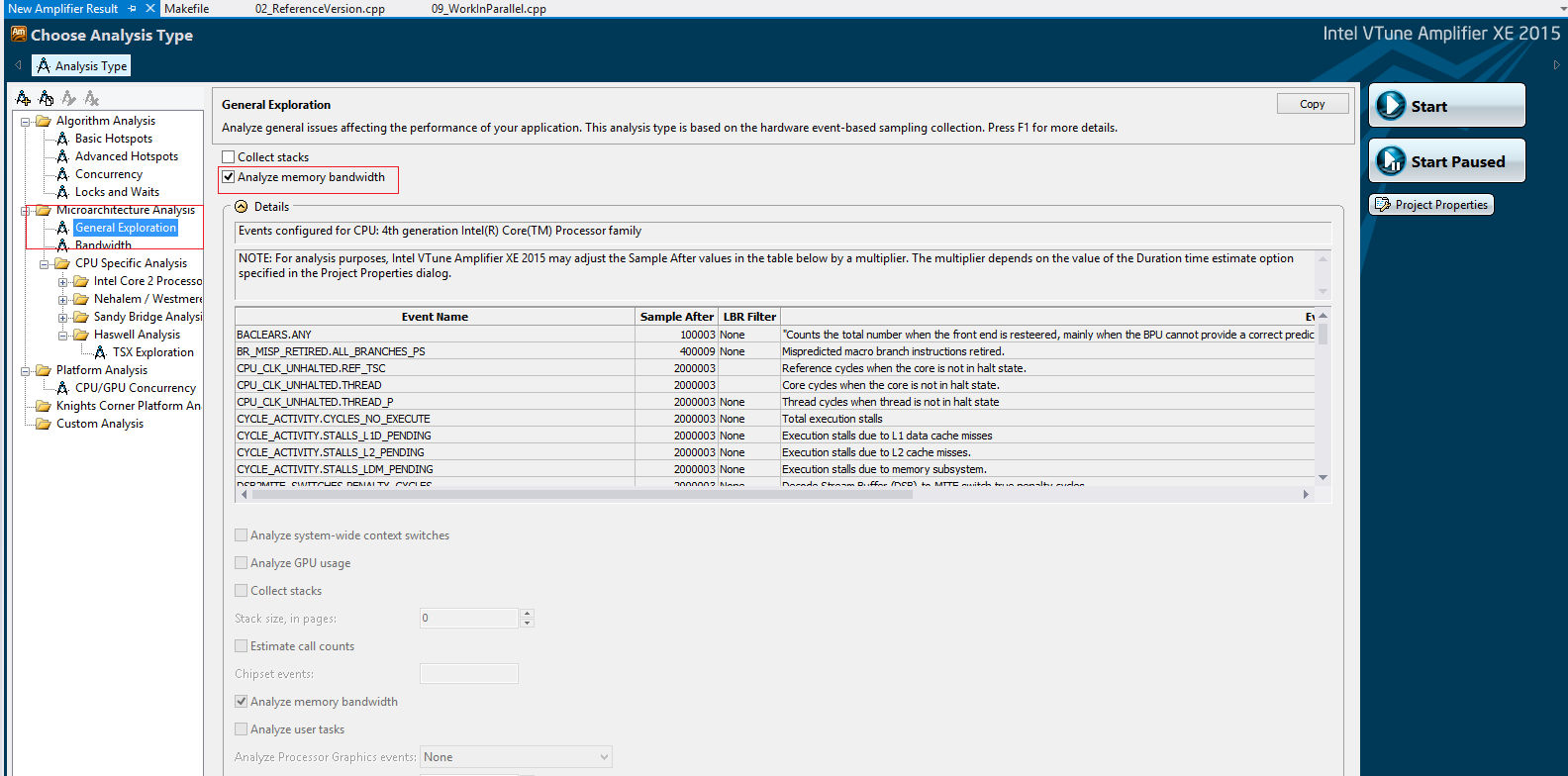Click the play icon on Start button
This screenshot has height=776, width=1568.
1391,105
